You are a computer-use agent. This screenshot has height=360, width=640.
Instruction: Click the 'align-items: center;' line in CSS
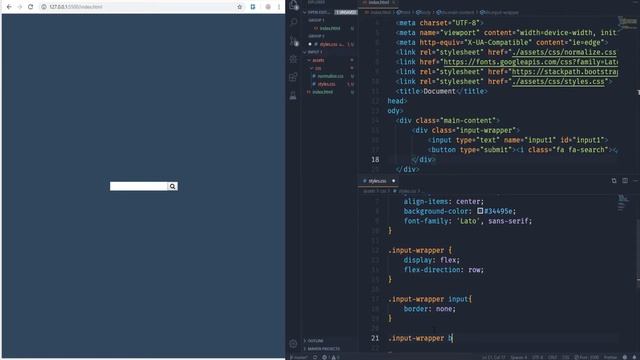click(444, 202)
